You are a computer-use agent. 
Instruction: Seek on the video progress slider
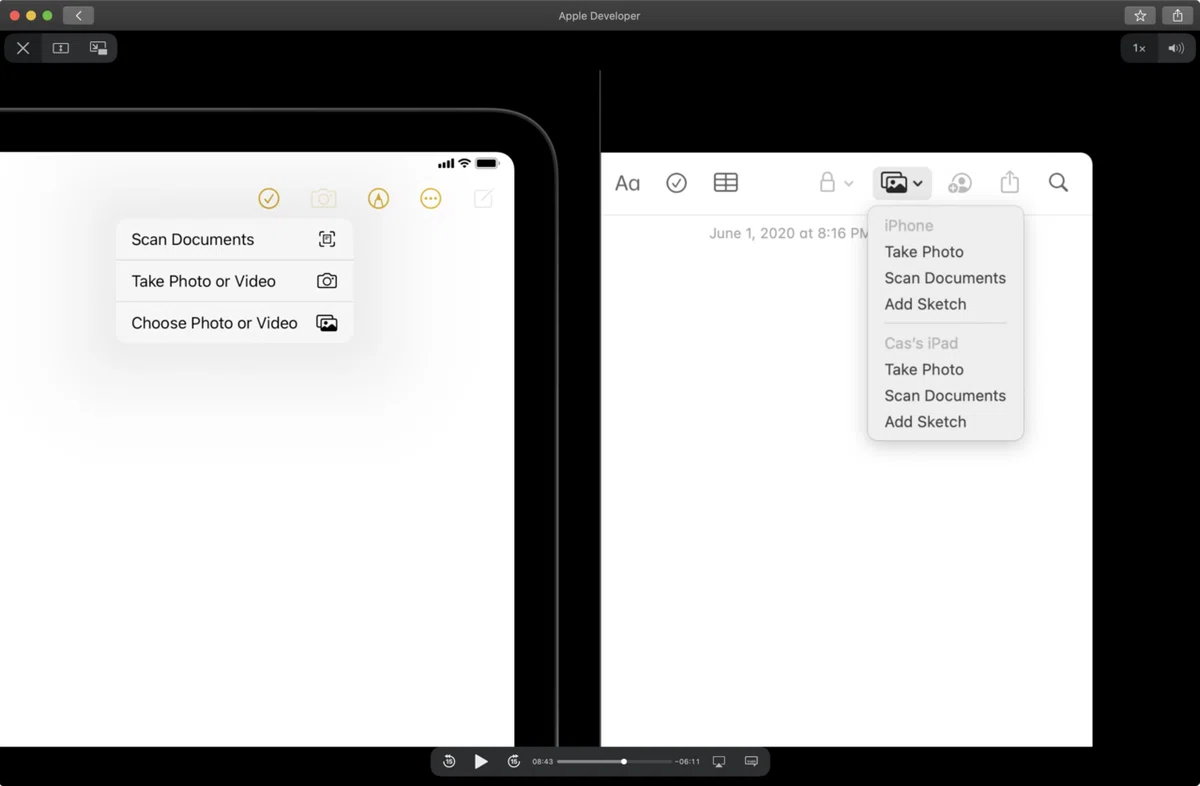614,762
